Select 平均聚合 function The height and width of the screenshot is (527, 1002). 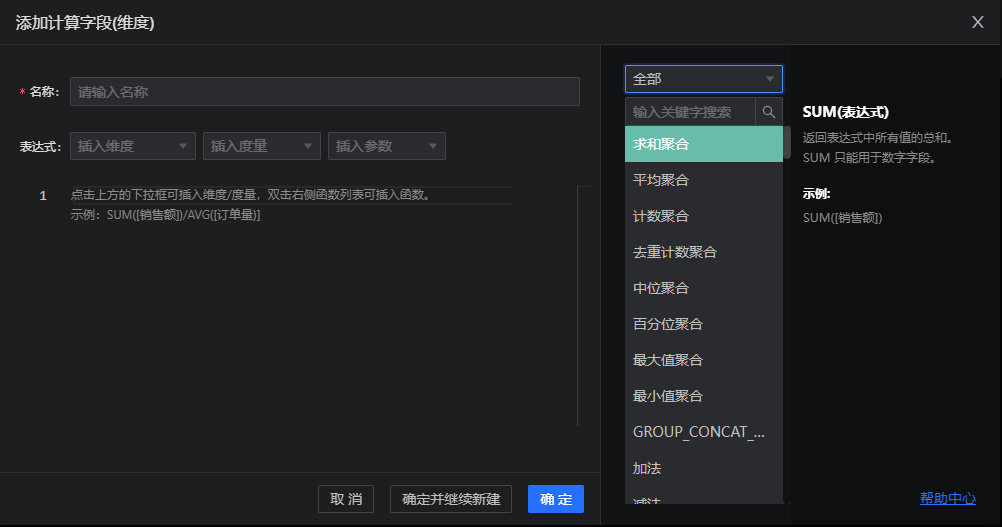coord(703,180)
